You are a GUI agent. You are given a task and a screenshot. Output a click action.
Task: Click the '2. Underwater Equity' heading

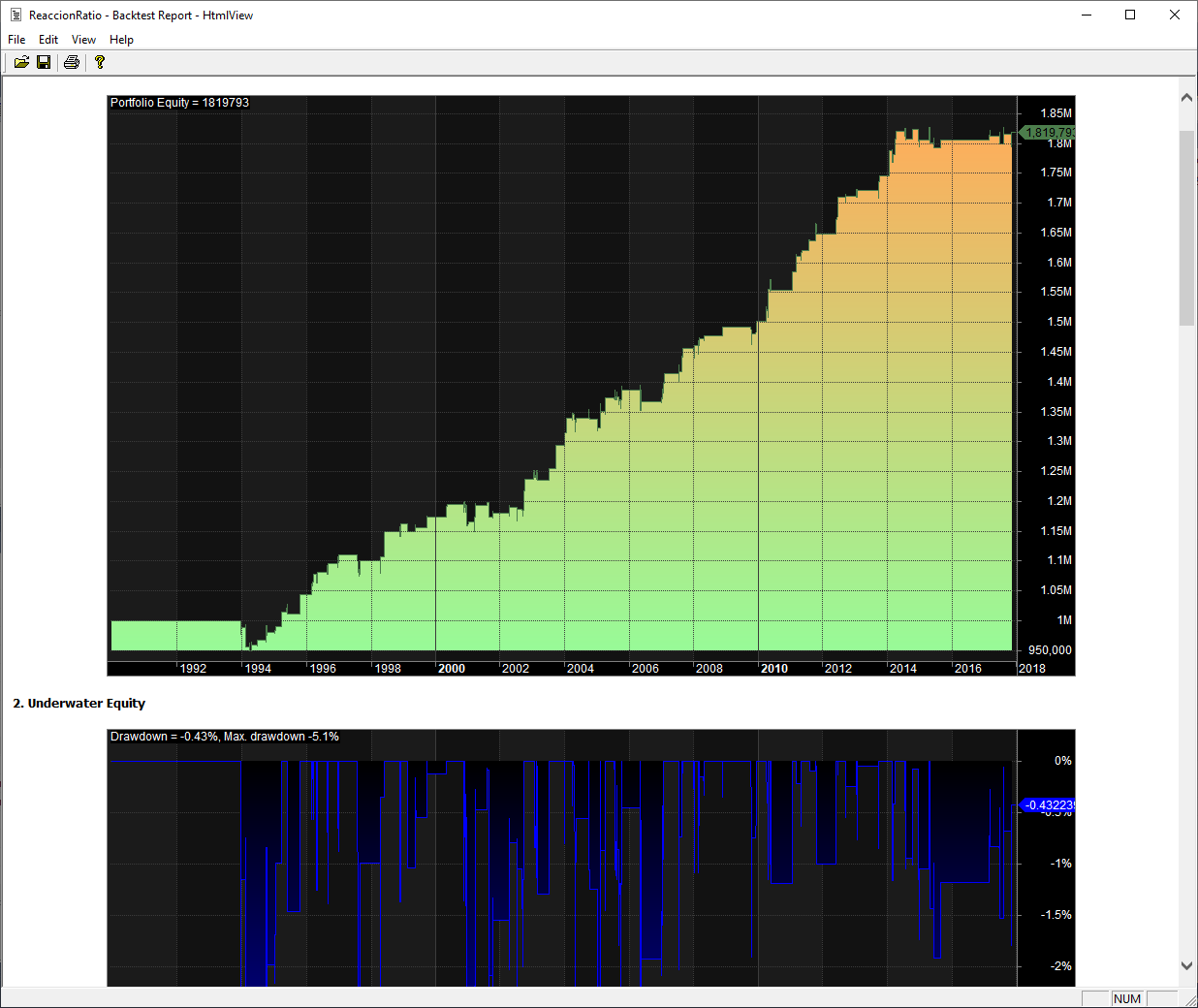79,704
